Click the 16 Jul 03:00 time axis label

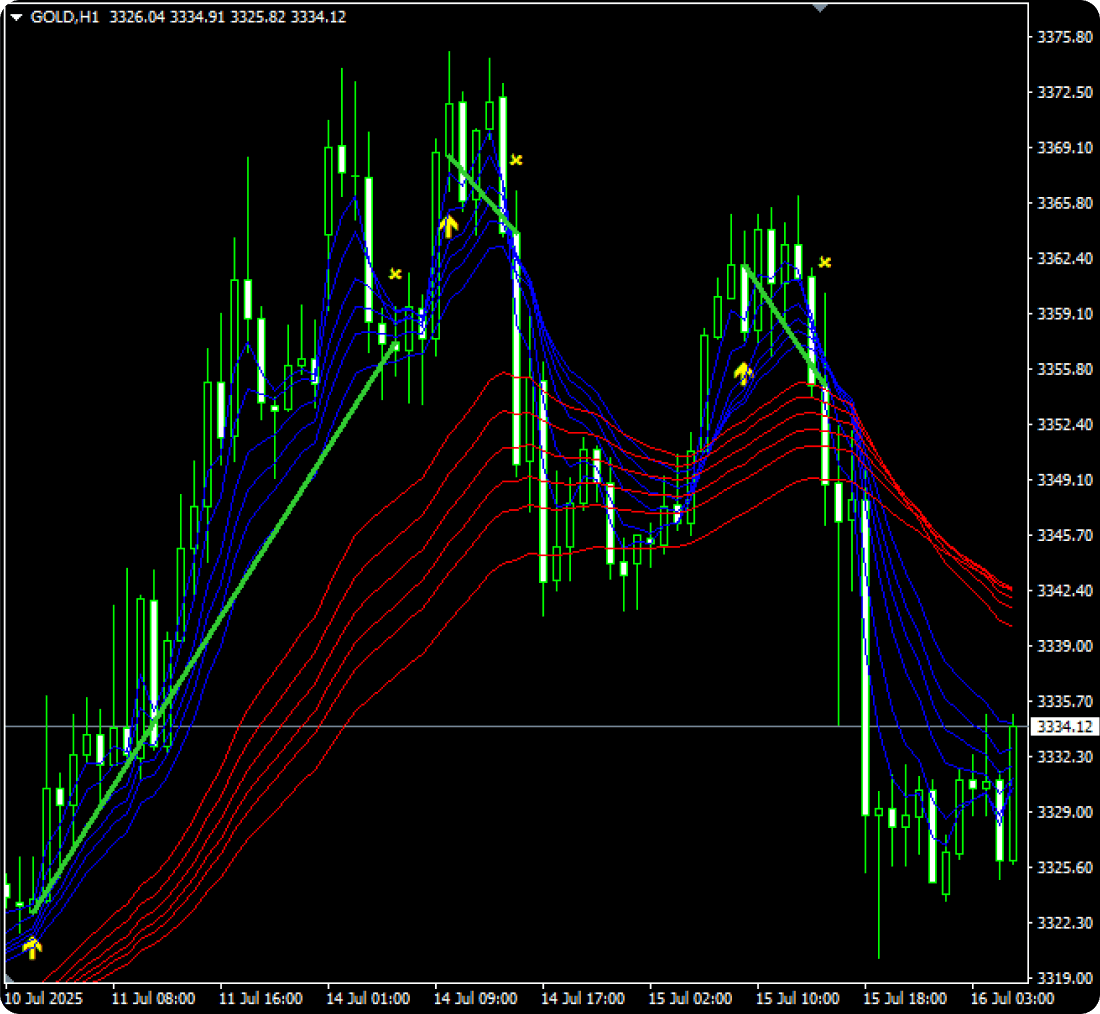coord(1011,998)
